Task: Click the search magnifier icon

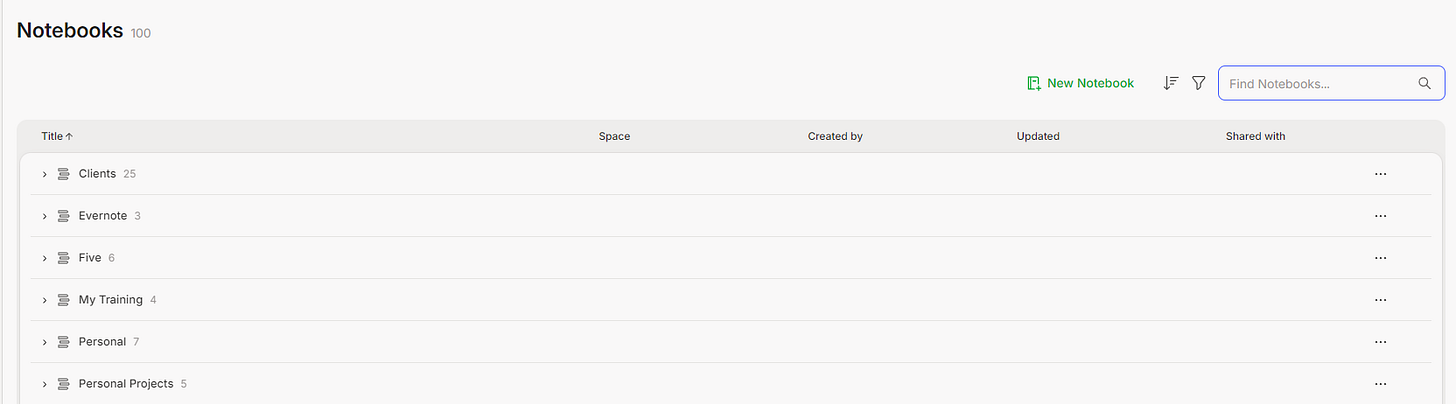Action: coord(1425,84)
